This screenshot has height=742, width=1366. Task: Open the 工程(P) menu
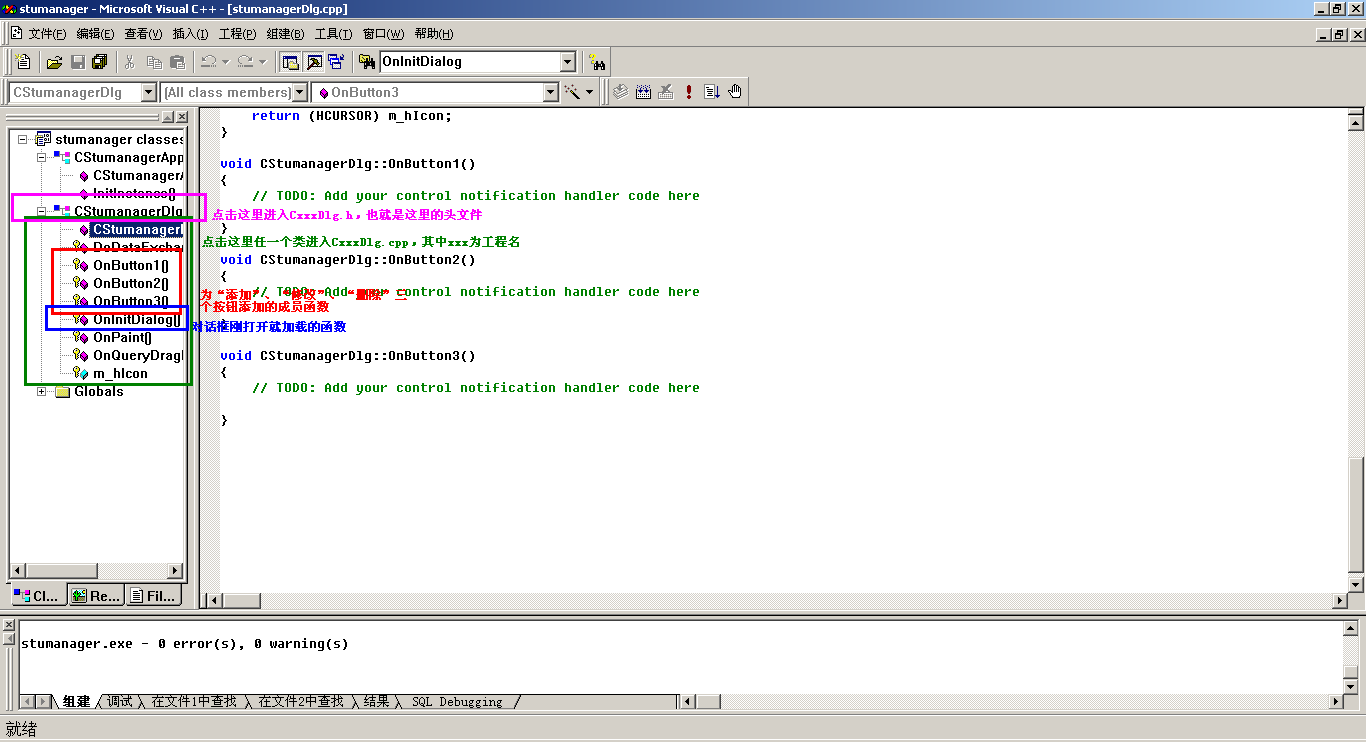click(x=237, y=34)
